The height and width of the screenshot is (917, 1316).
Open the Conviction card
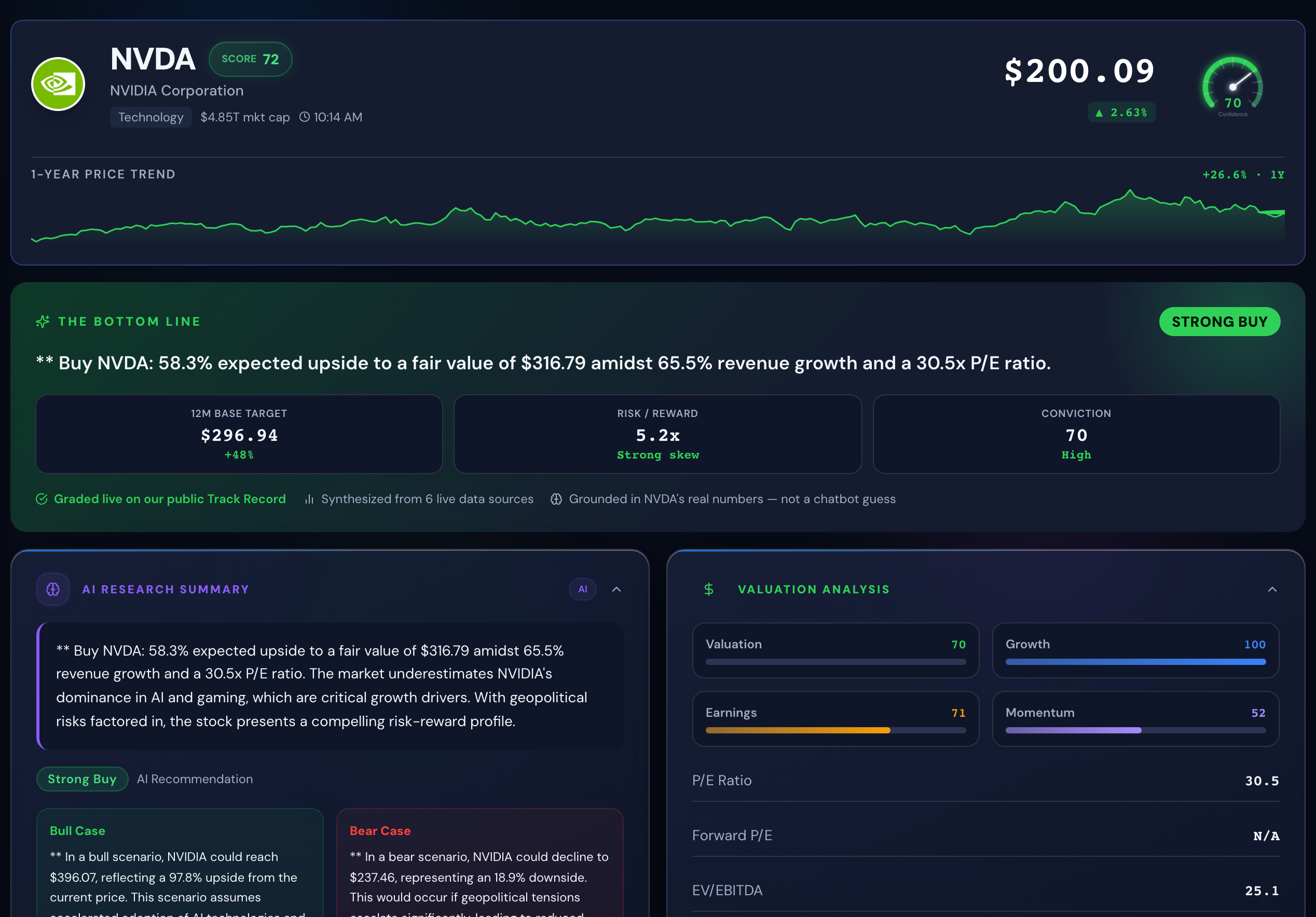tap(1076, 434)
